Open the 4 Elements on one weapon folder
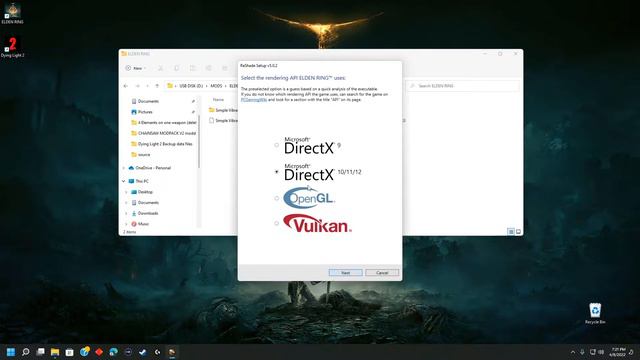Image resolution: width=640 pixels, height=360 pixels. tap(163, 122)
